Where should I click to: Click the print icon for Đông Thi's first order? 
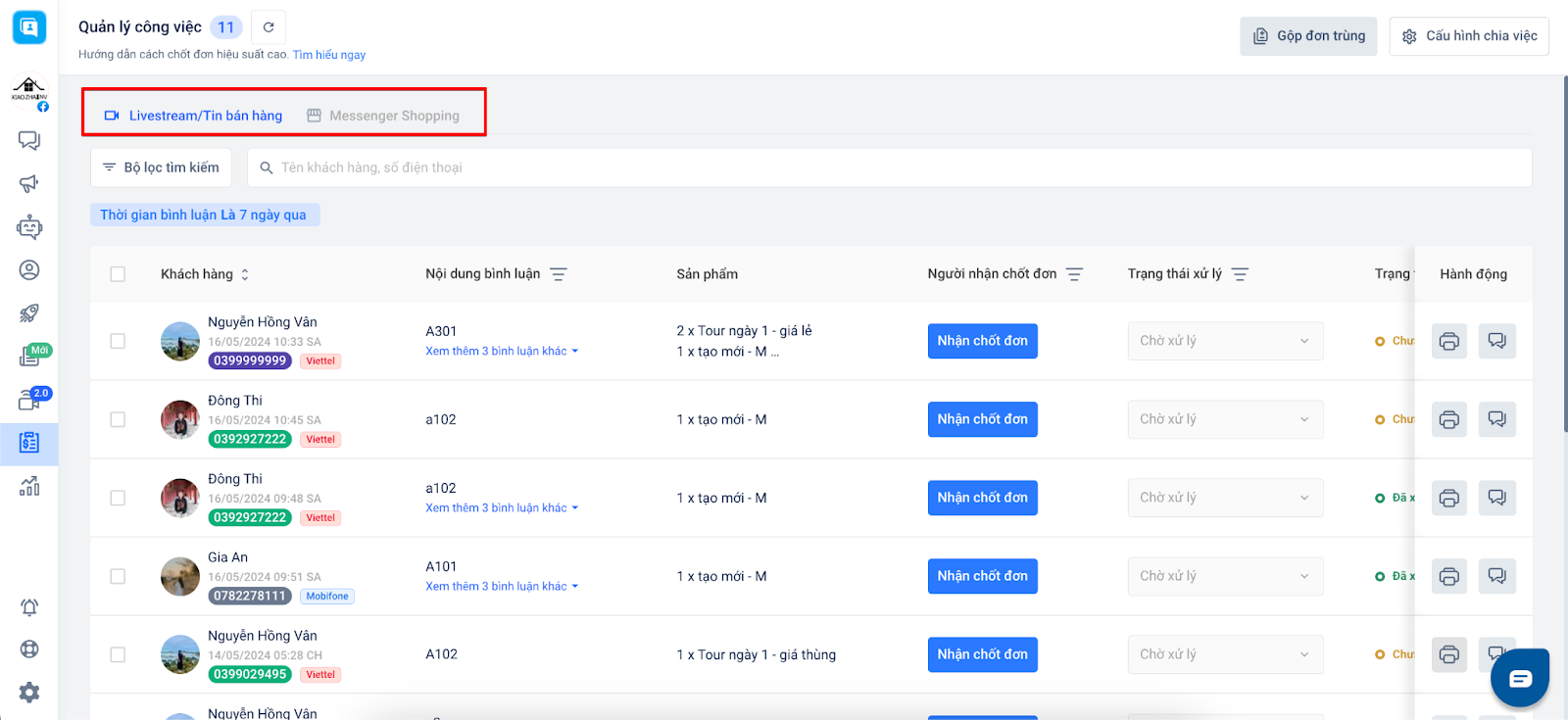pyautogui.click(x=1448, y=419)
